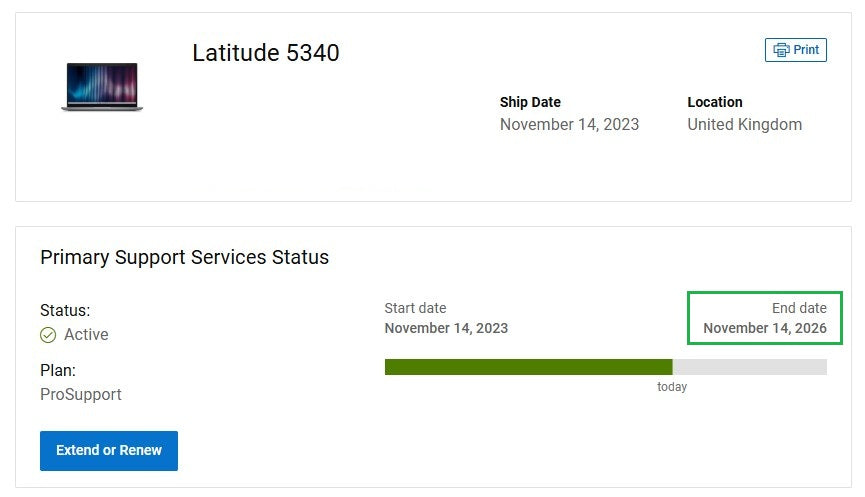Click the today marker under progress bar
Viewport: 865px width, 497px height.
(x=672, y=387)
